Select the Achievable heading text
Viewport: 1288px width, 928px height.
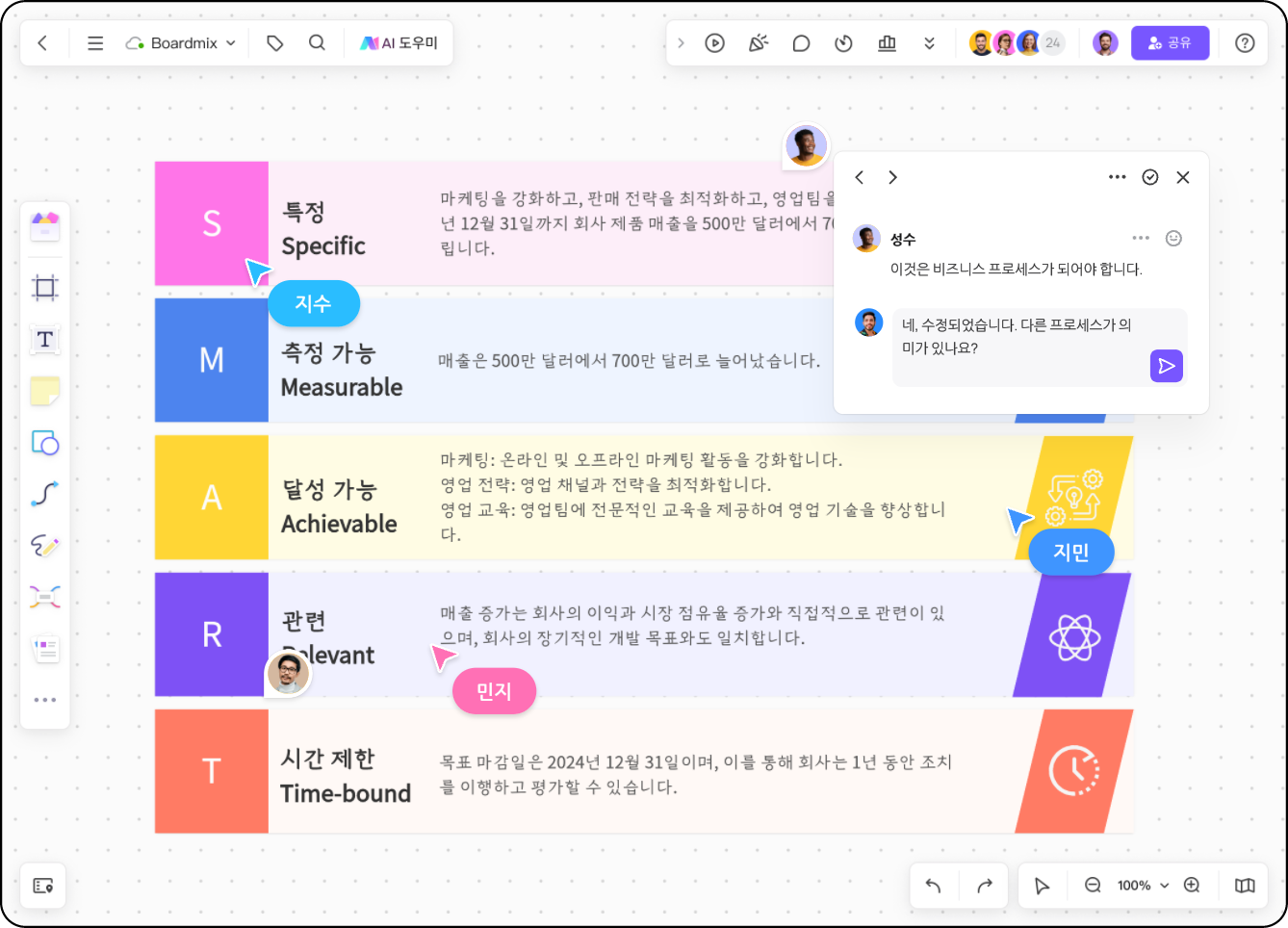(339, 524)
